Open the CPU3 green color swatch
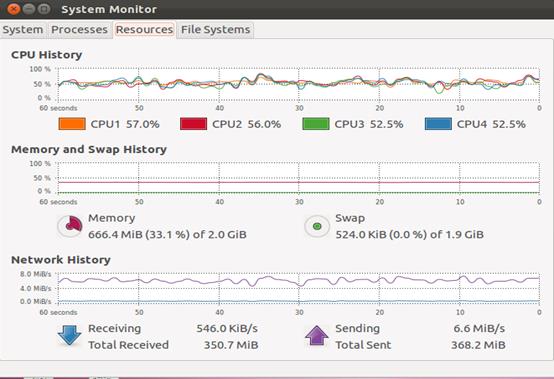This screenshot has width=554, height=379. [316, 124]
